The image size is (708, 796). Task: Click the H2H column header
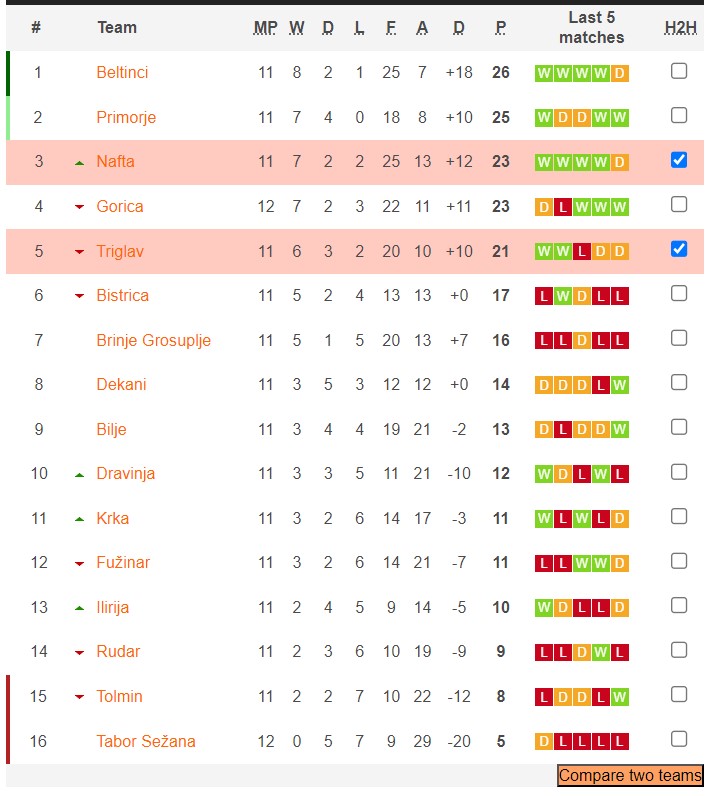(680, 28)
